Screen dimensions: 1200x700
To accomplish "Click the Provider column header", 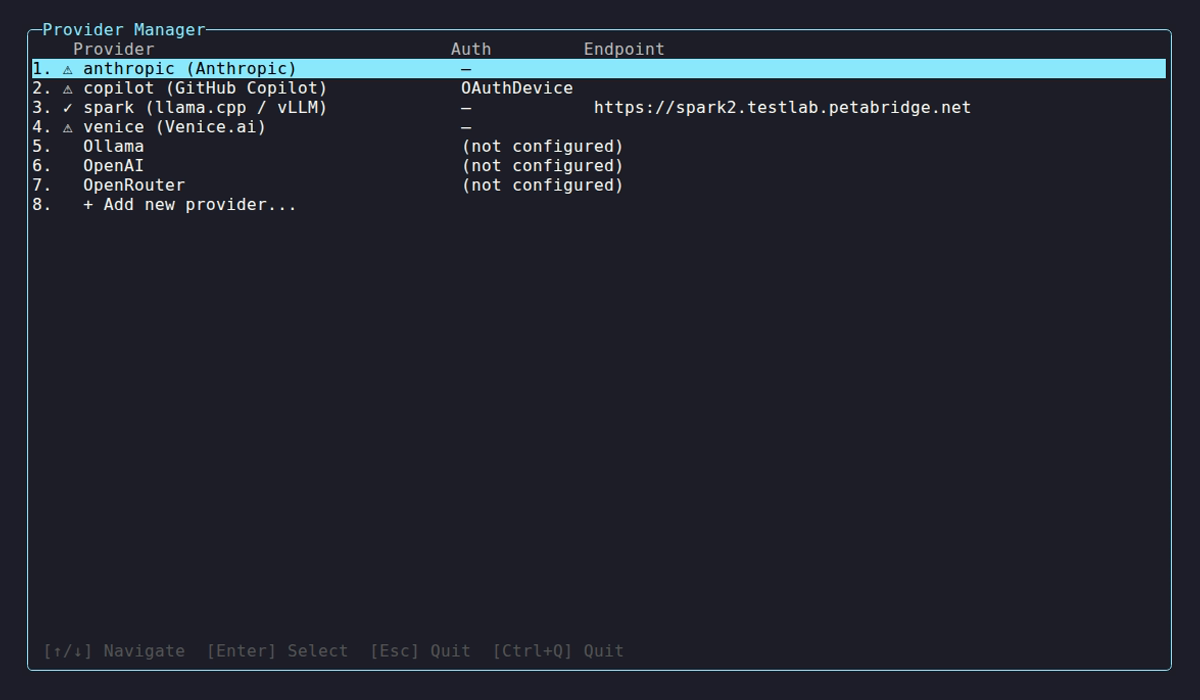I will click(x=114, y=49).
